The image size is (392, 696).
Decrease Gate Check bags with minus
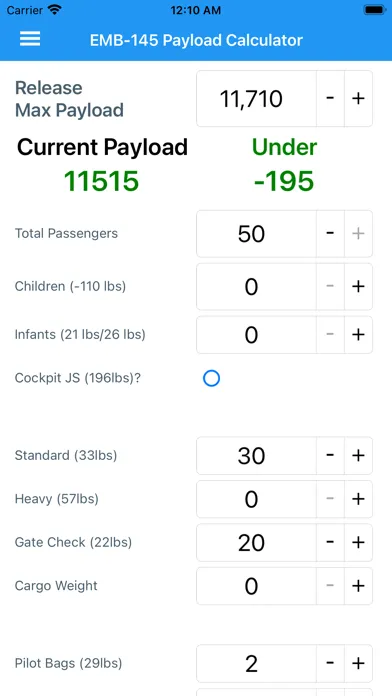pos(330,542)
